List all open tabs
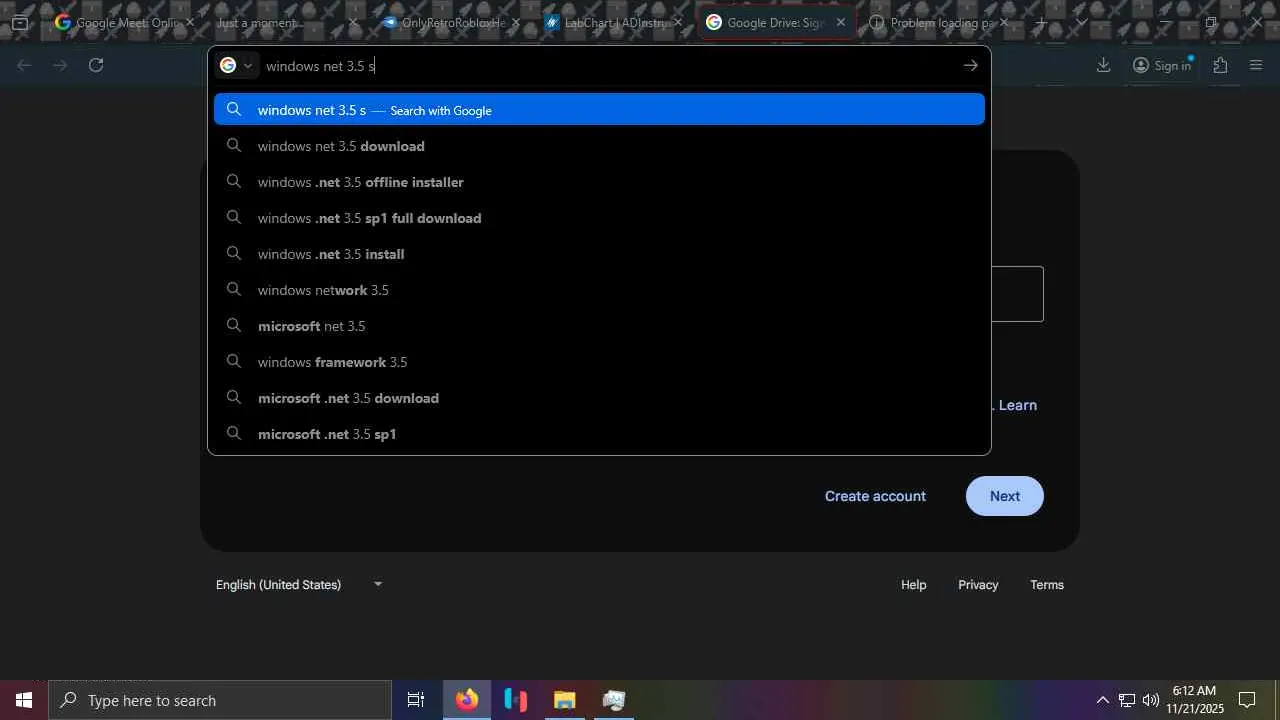 1081,22
